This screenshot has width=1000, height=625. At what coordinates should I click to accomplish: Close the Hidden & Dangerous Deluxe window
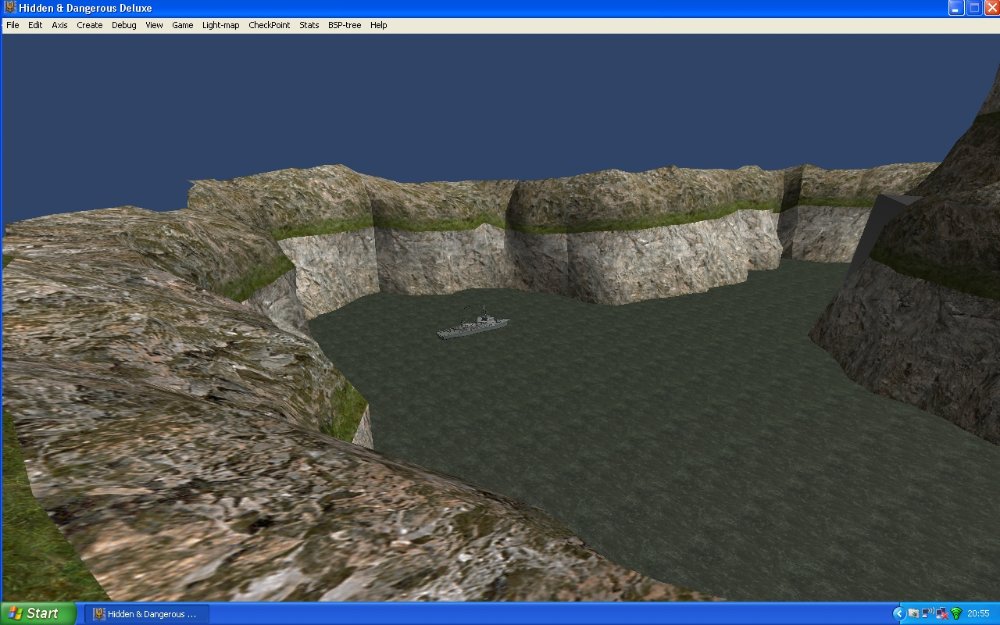(992, 8)
